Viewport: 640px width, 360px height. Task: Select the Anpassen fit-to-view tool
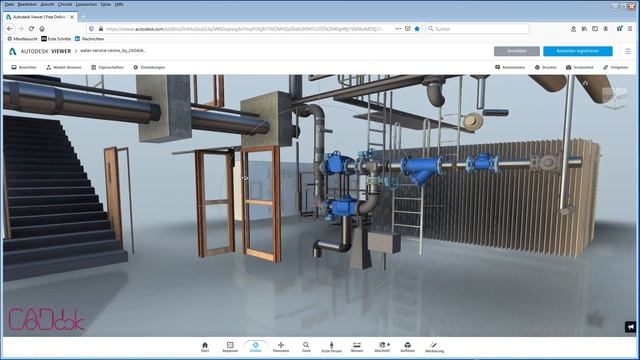[x=230, y=347]
